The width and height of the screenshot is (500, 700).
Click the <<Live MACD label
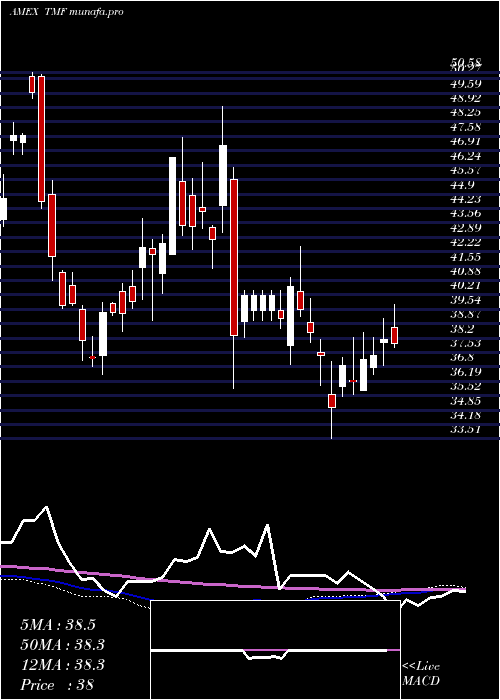point(421,674)
